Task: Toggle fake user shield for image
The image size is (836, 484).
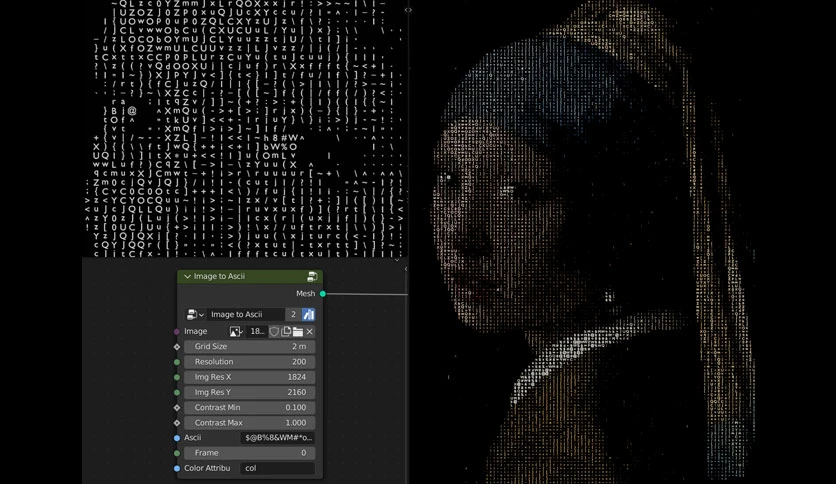Action: [x=274, y=332]
